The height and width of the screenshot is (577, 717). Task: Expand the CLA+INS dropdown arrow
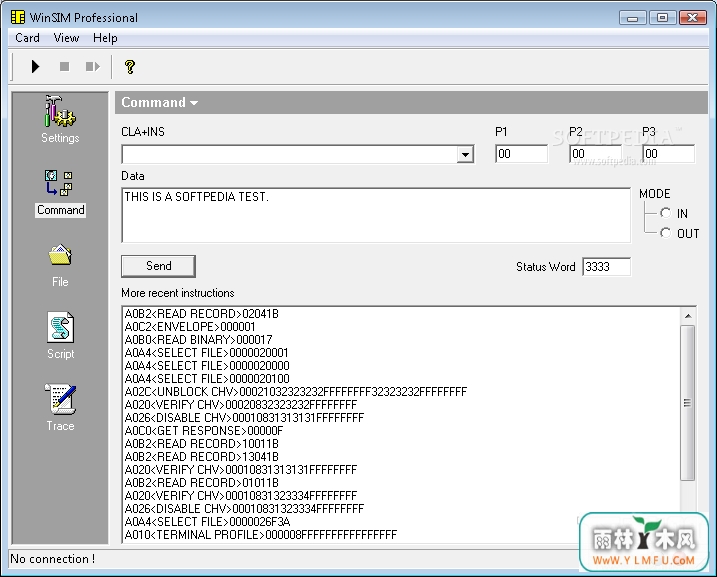coord(465,155)
